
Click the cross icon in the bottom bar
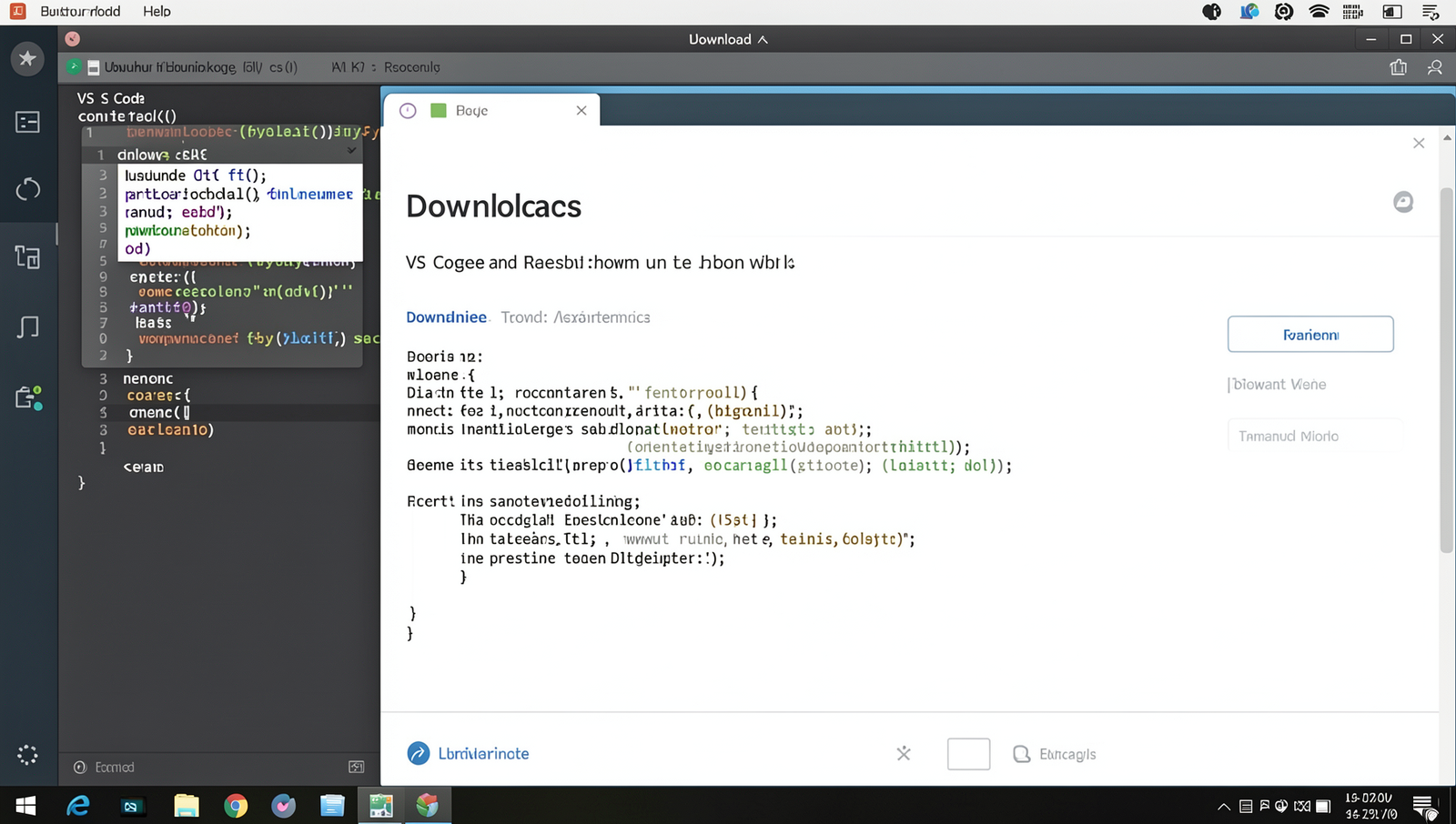904,753
